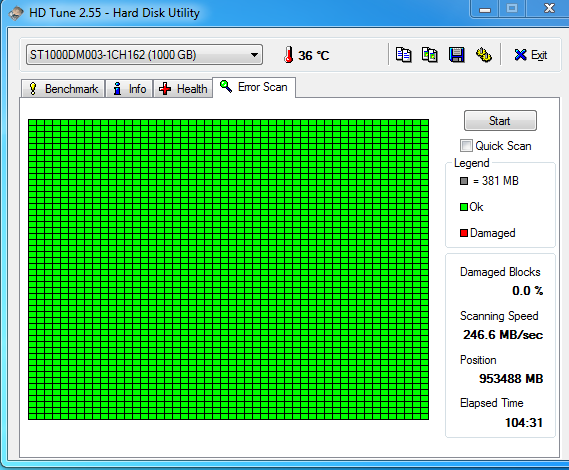569x470 pixels.
Task: Open the ST1000DM003 drive selection dropdown
Action: (144, 55)
